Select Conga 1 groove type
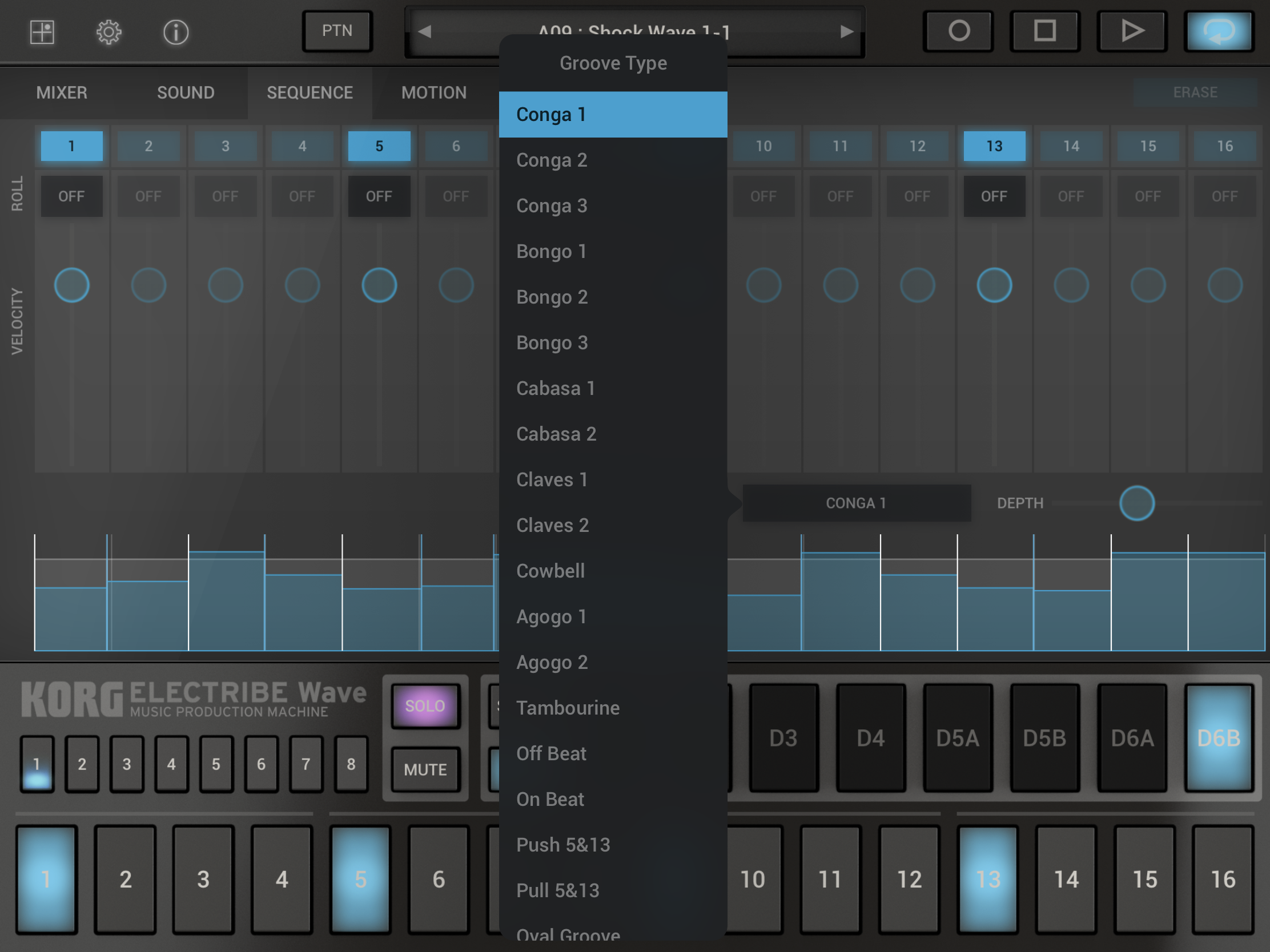 point(613,114)
